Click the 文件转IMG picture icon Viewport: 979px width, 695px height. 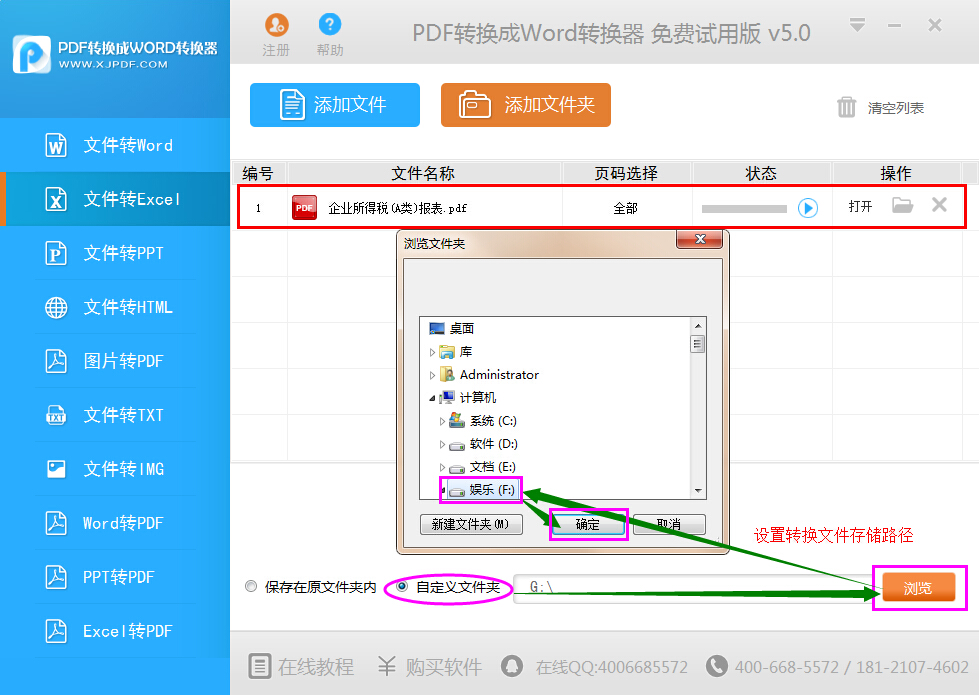pos(56,469)
